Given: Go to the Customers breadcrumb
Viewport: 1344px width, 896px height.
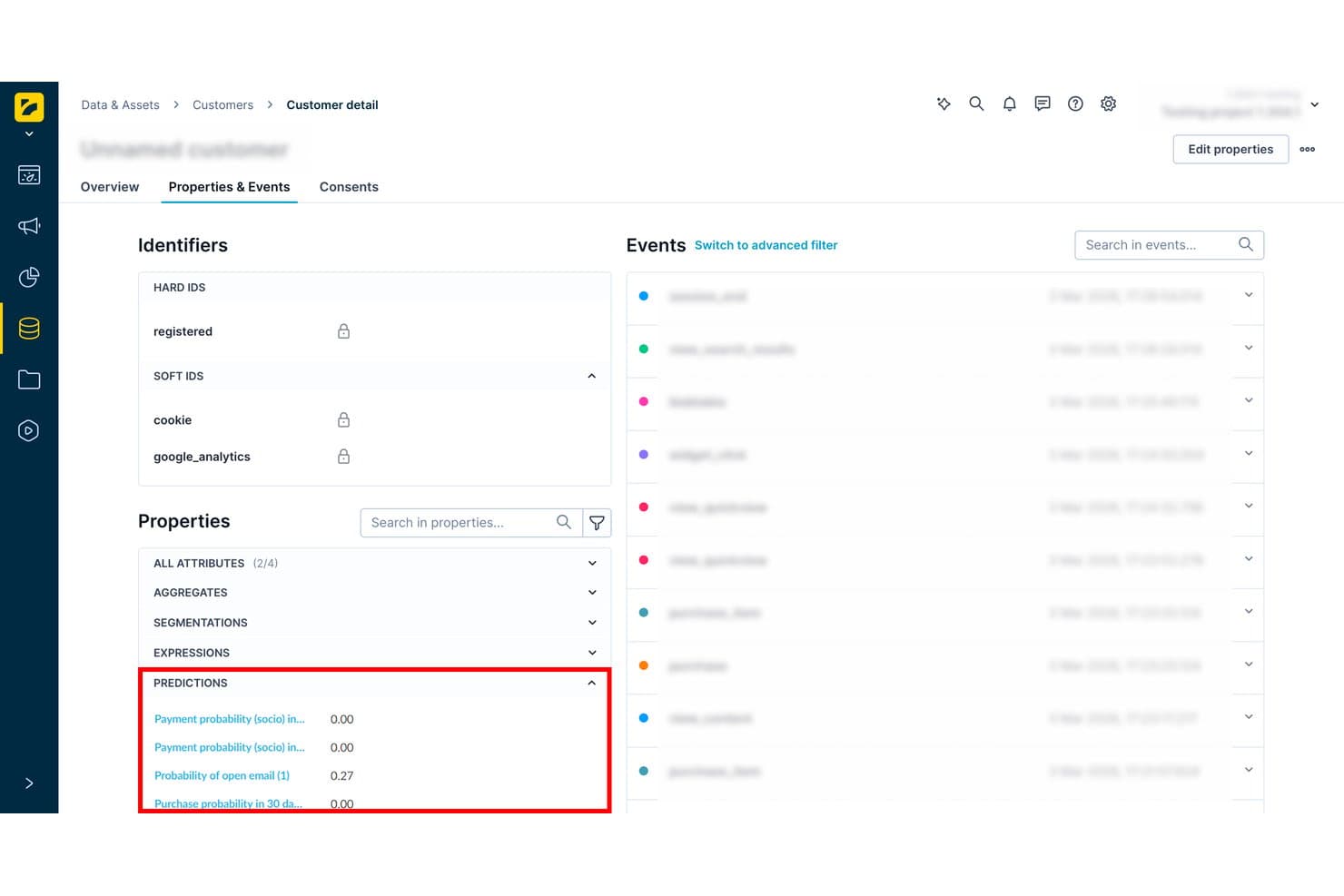Looking at the screenshot, I should tap(222, 105).
